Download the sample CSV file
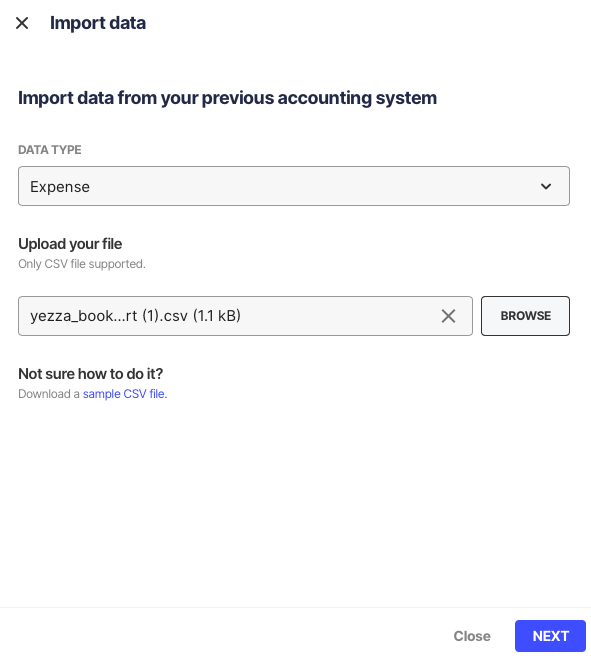The width and height of the screenshot is (591, 659). click(125, 394)
